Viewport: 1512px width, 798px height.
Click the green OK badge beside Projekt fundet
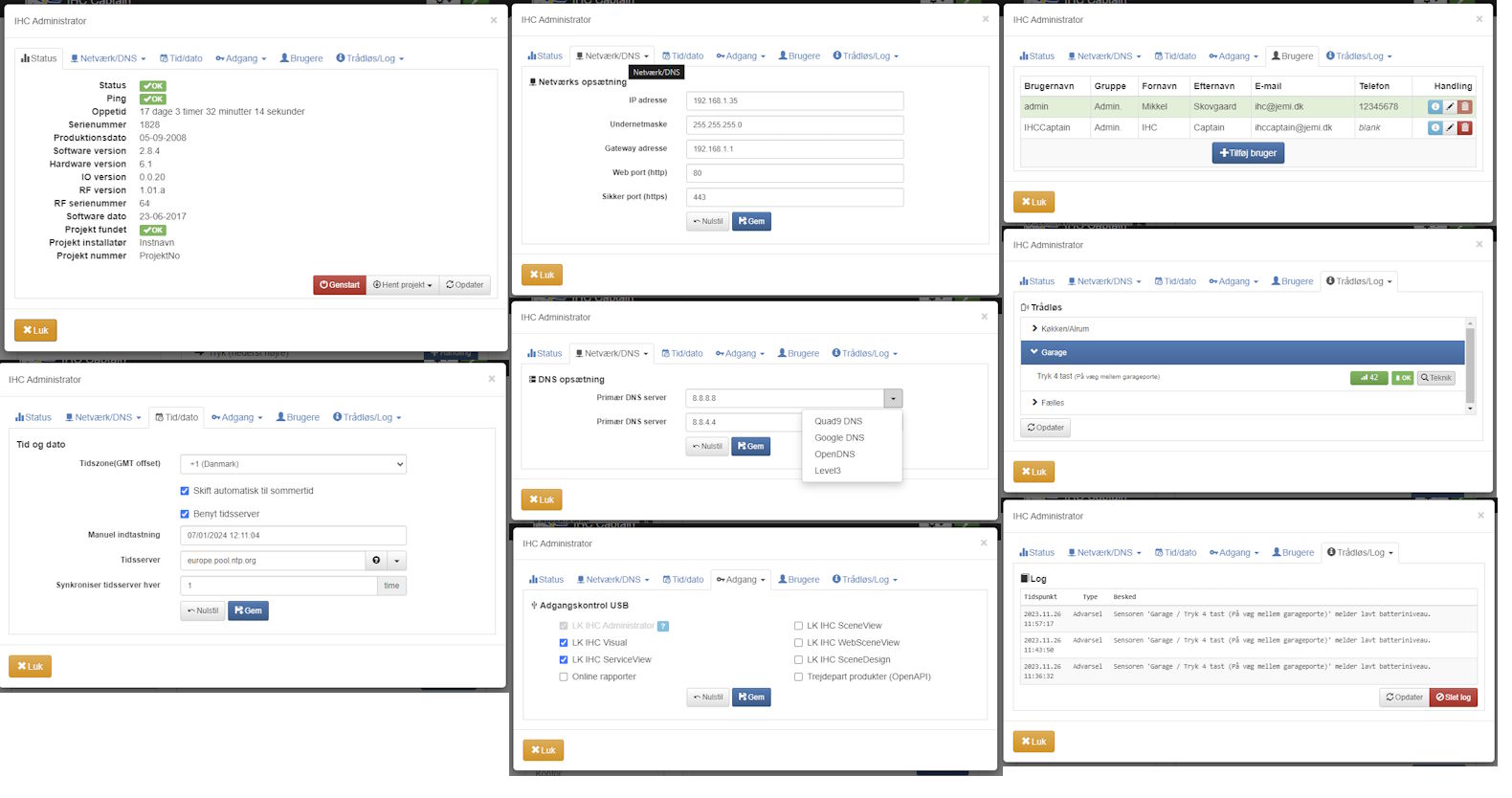[x=153, y=231]
